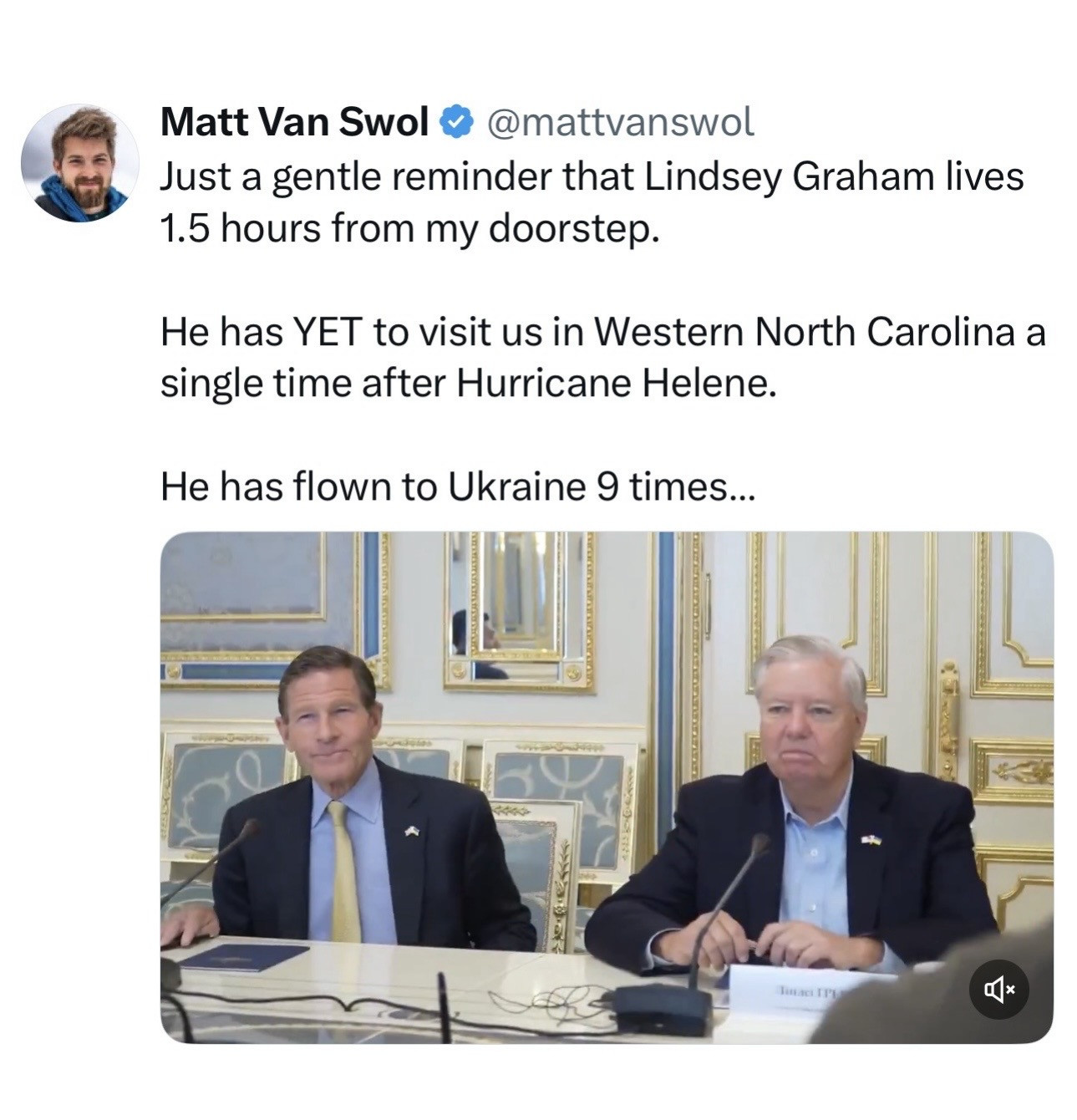Click the capitalized word YET in tweet
This screenshot has width=1077, height=1120.
326,332
